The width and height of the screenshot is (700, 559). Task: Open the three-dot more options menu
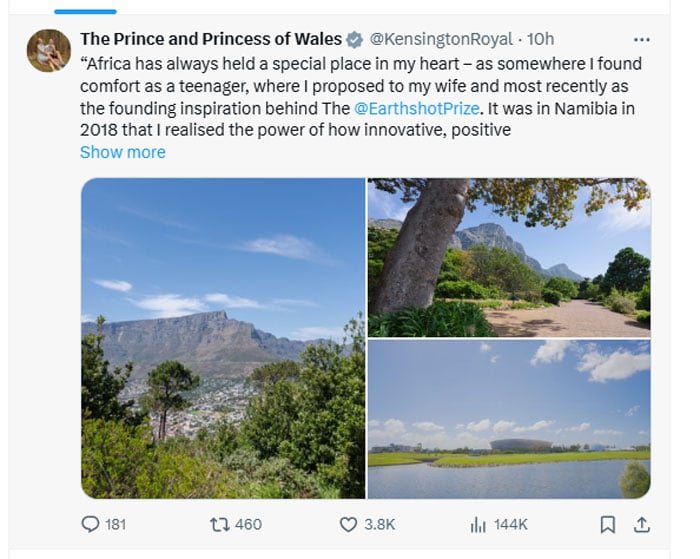tap(642, 40)
